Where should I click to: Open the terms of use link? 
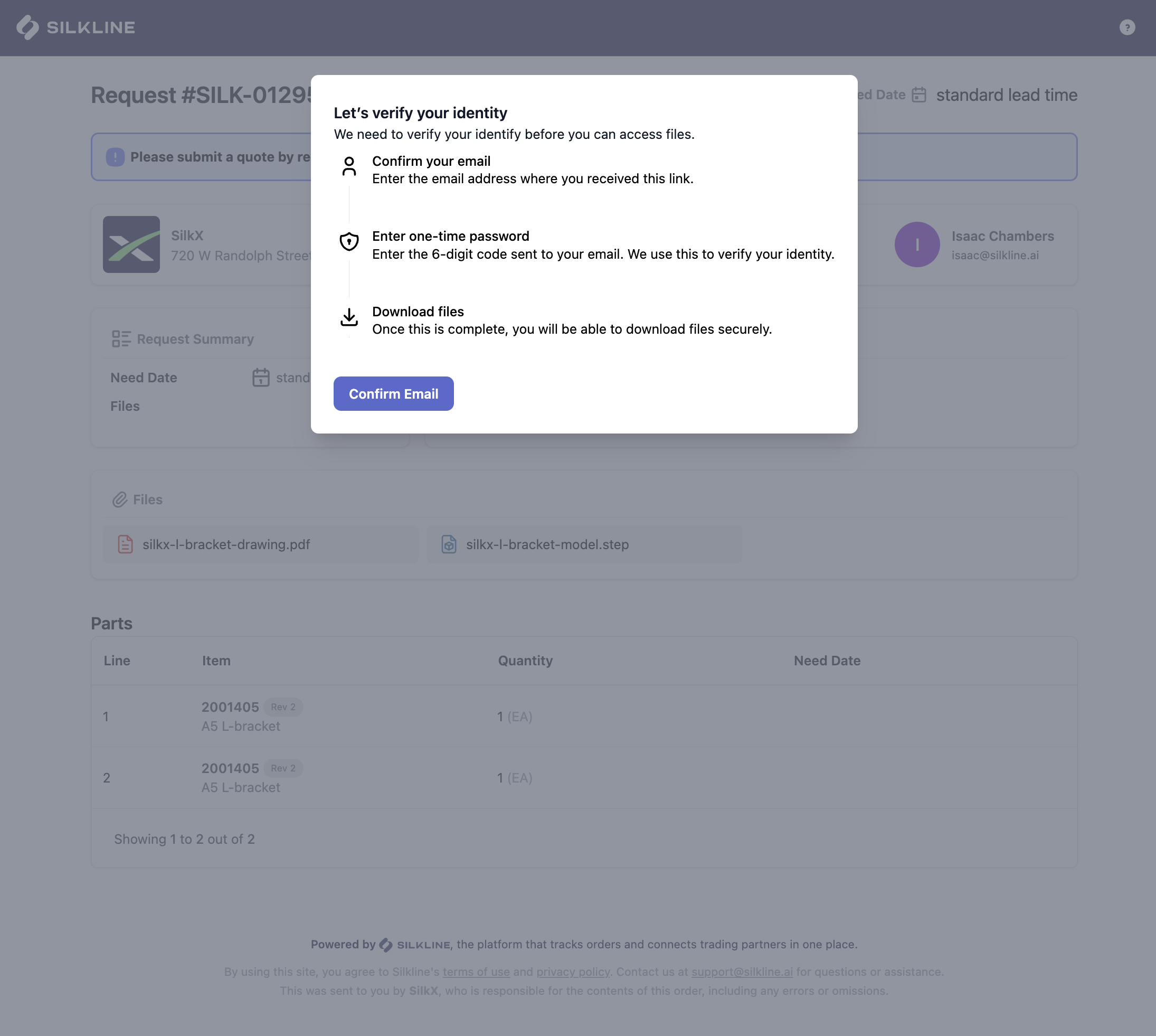pyautogui.click(x=476, y=972)
